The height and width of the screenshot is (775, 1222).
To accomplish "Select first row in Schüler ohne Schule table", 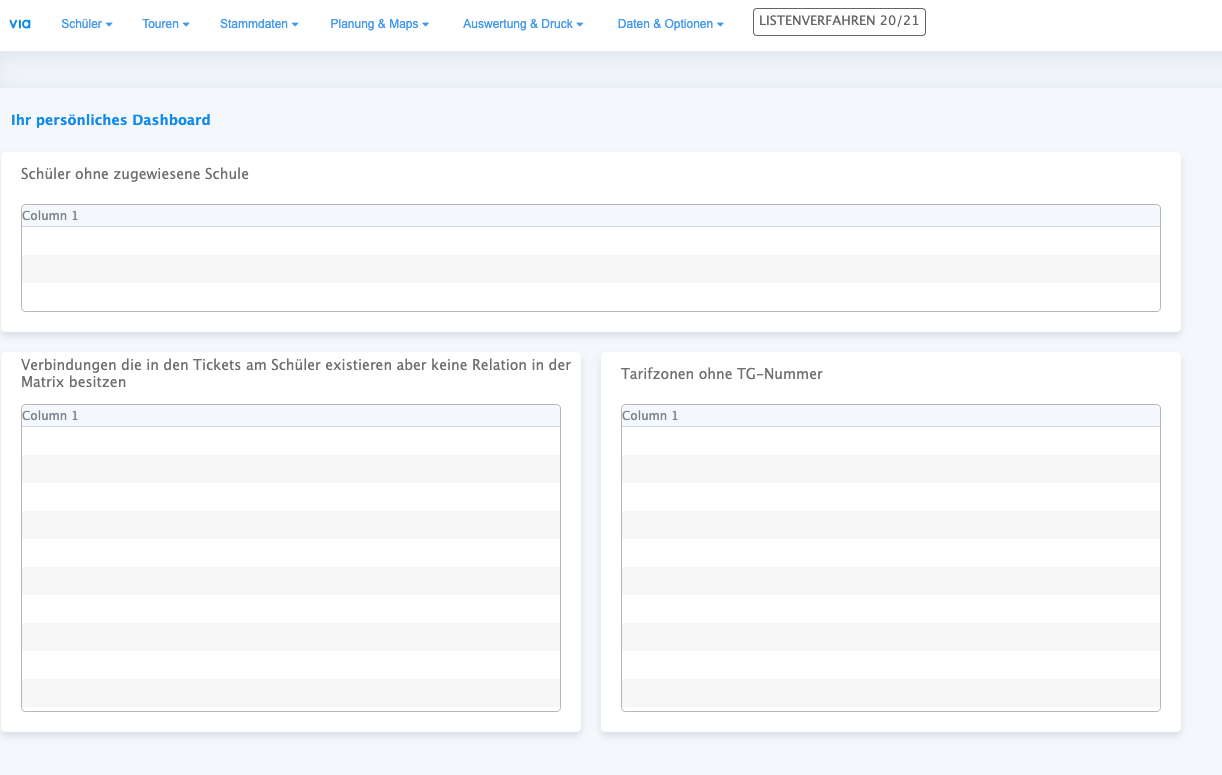I will point(590,241).
